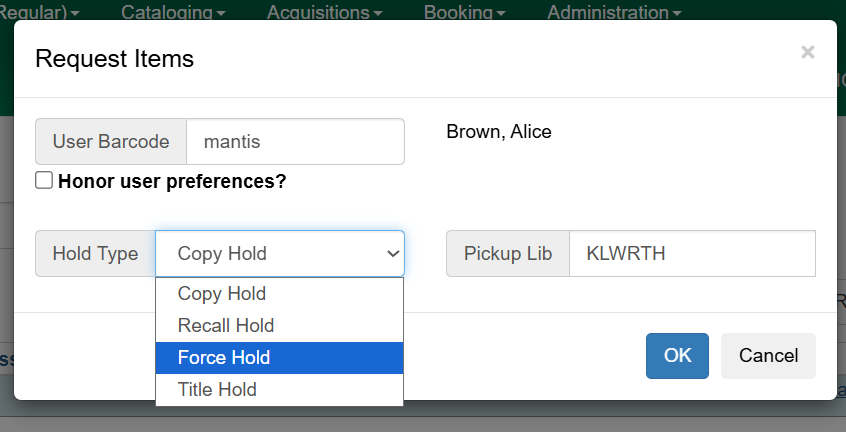
Task: Click the Pickup Lib field showing KLWRTH
Action: pos(691,254)
